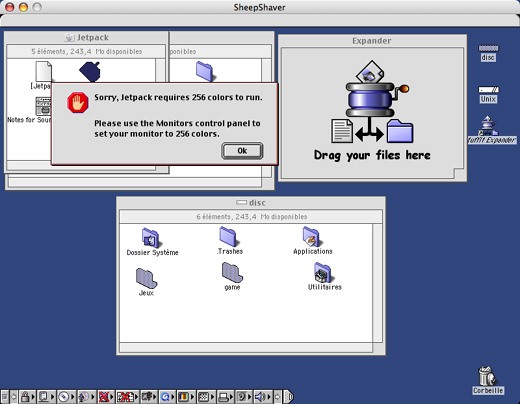
Task: Click the control strip left scroll arrow
Action: point(14,397)
